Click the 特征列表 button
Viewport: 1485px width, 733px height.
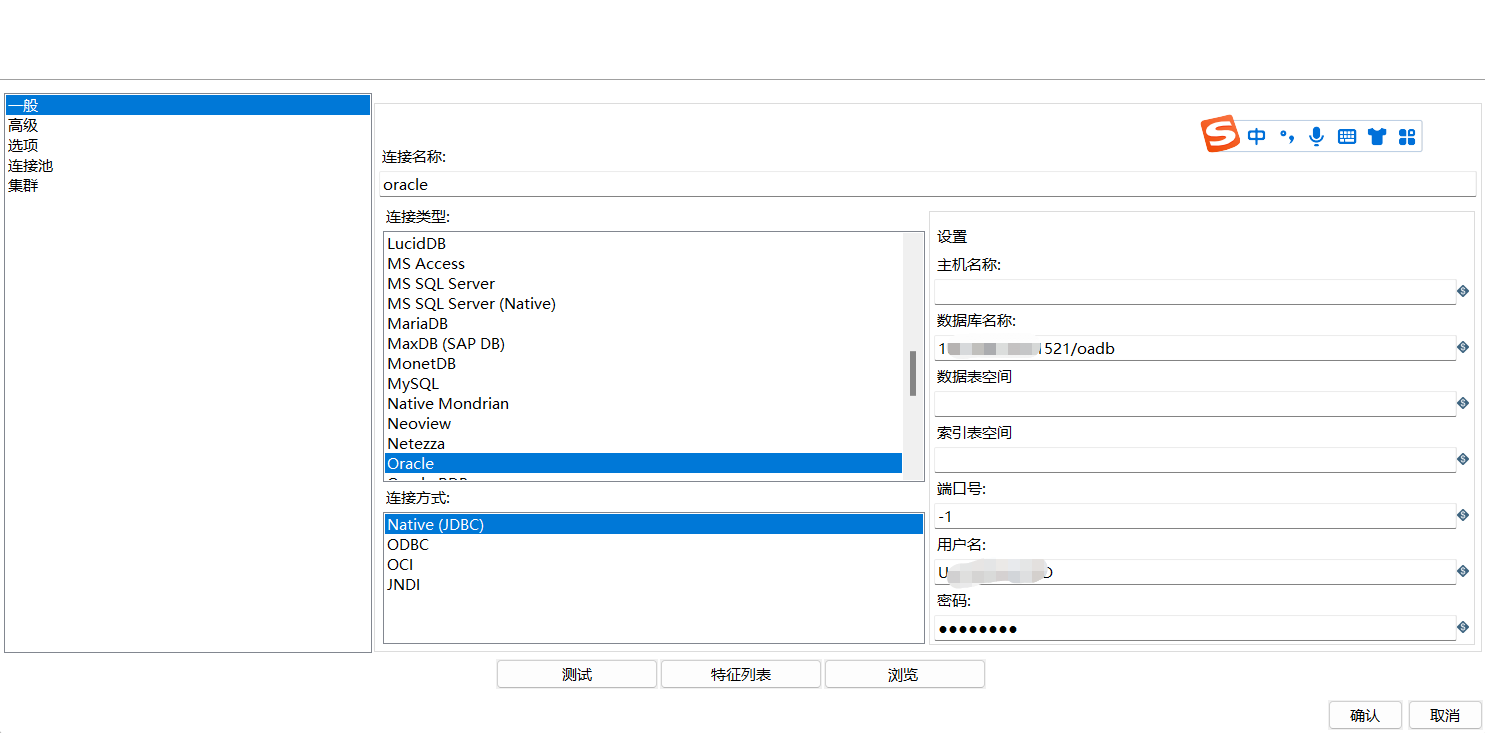click(741, 675)
